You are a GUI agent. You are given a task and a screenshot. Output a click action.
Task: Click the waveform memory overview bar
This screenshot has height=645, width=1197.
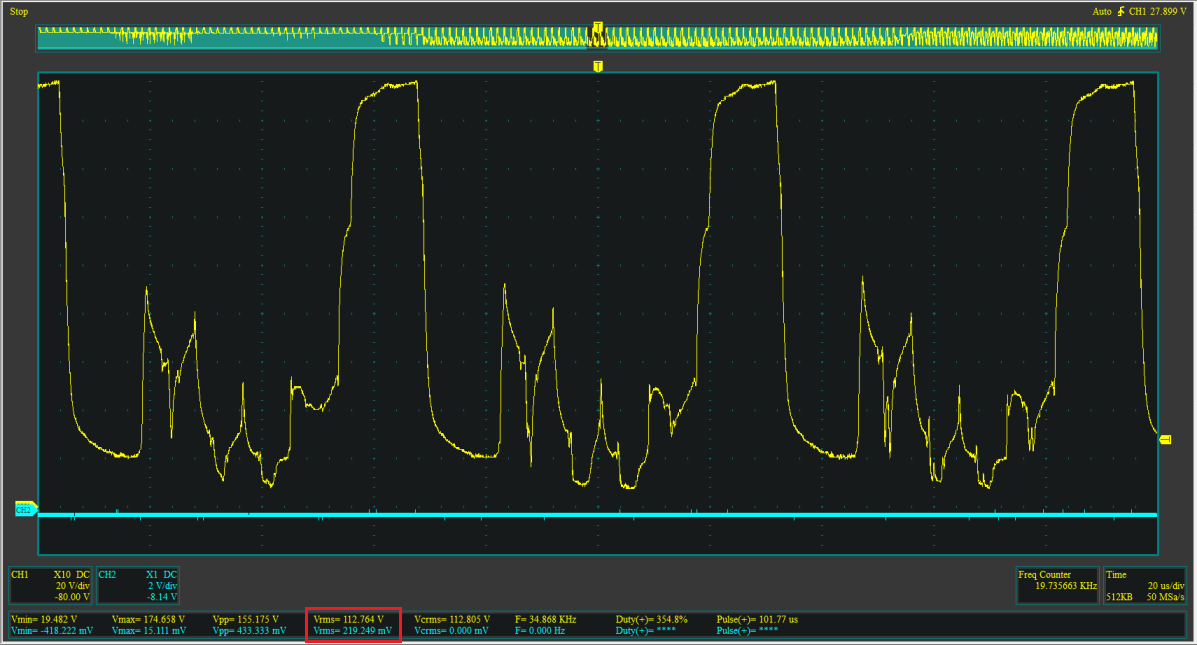point(598,37)
